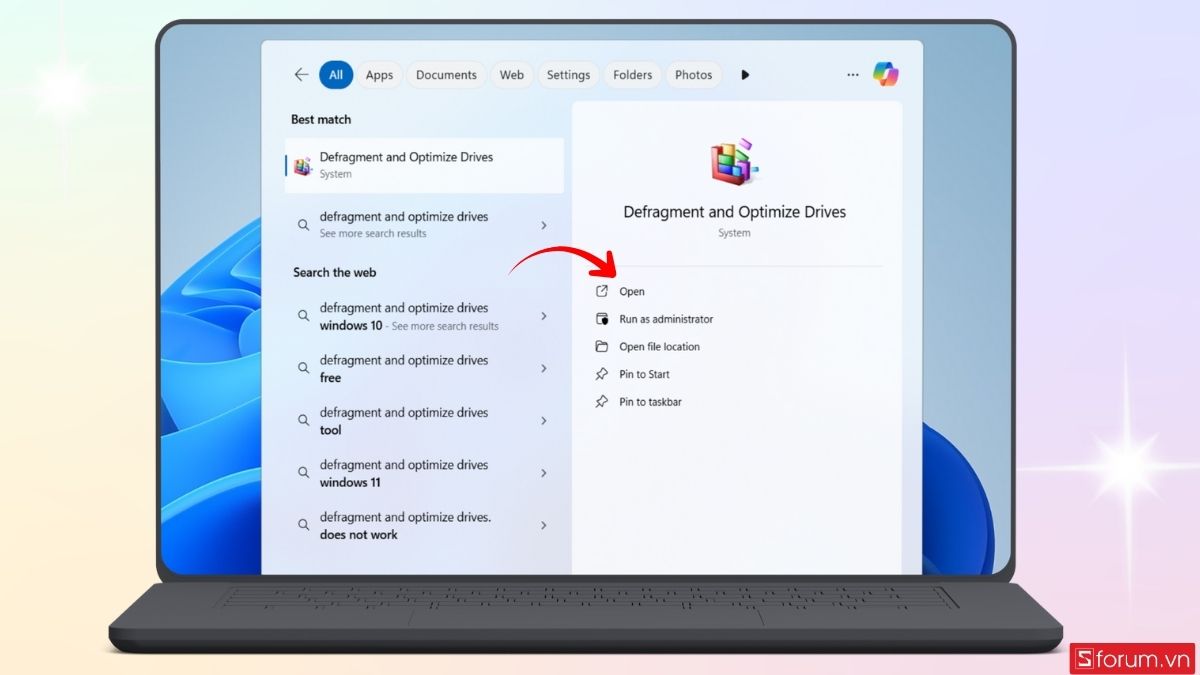The height and width of the screenshot is (675, 1200).
Task: Open the Copilot icon in search header
Action: click(885, 74)
